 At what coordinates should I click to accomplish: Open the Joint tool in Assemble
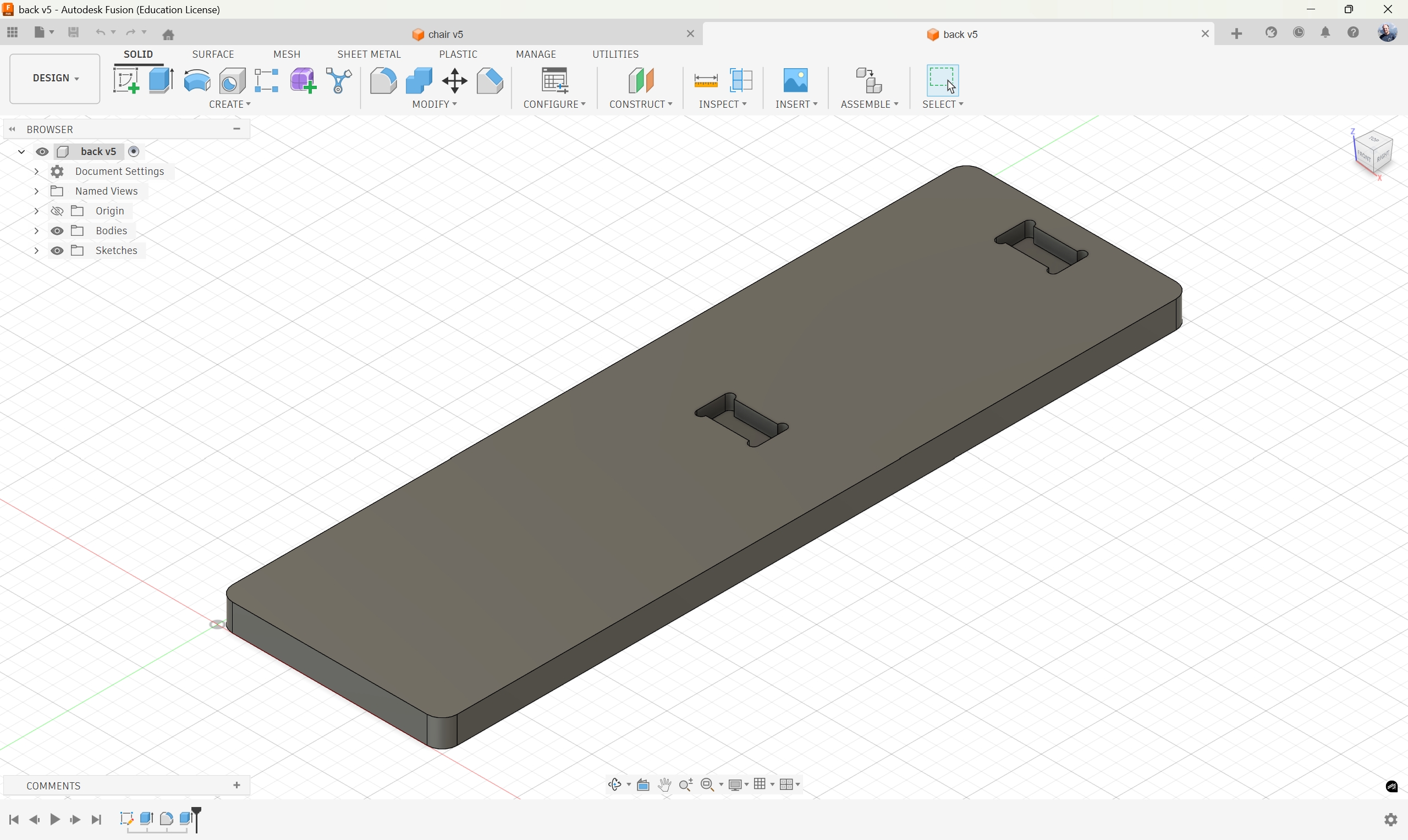click(869, 80)
